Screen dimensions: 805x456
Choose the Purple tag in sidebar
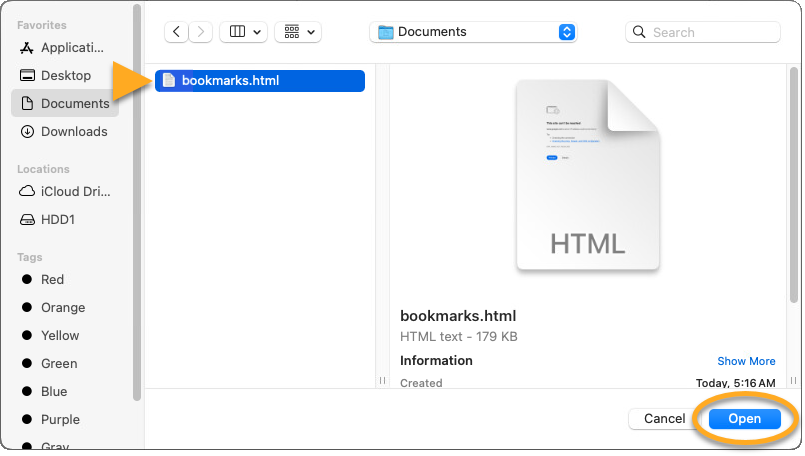pos(60,419)
